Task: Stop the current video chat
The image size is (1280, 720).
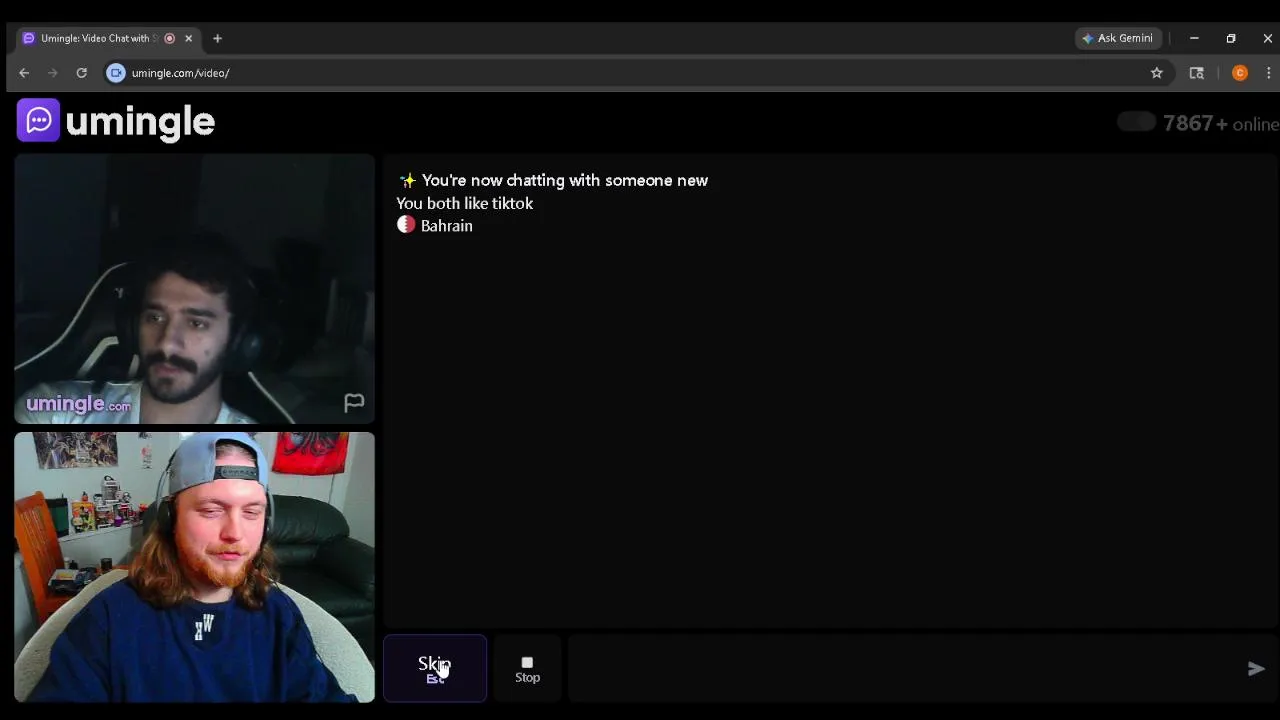Action: 527,669
